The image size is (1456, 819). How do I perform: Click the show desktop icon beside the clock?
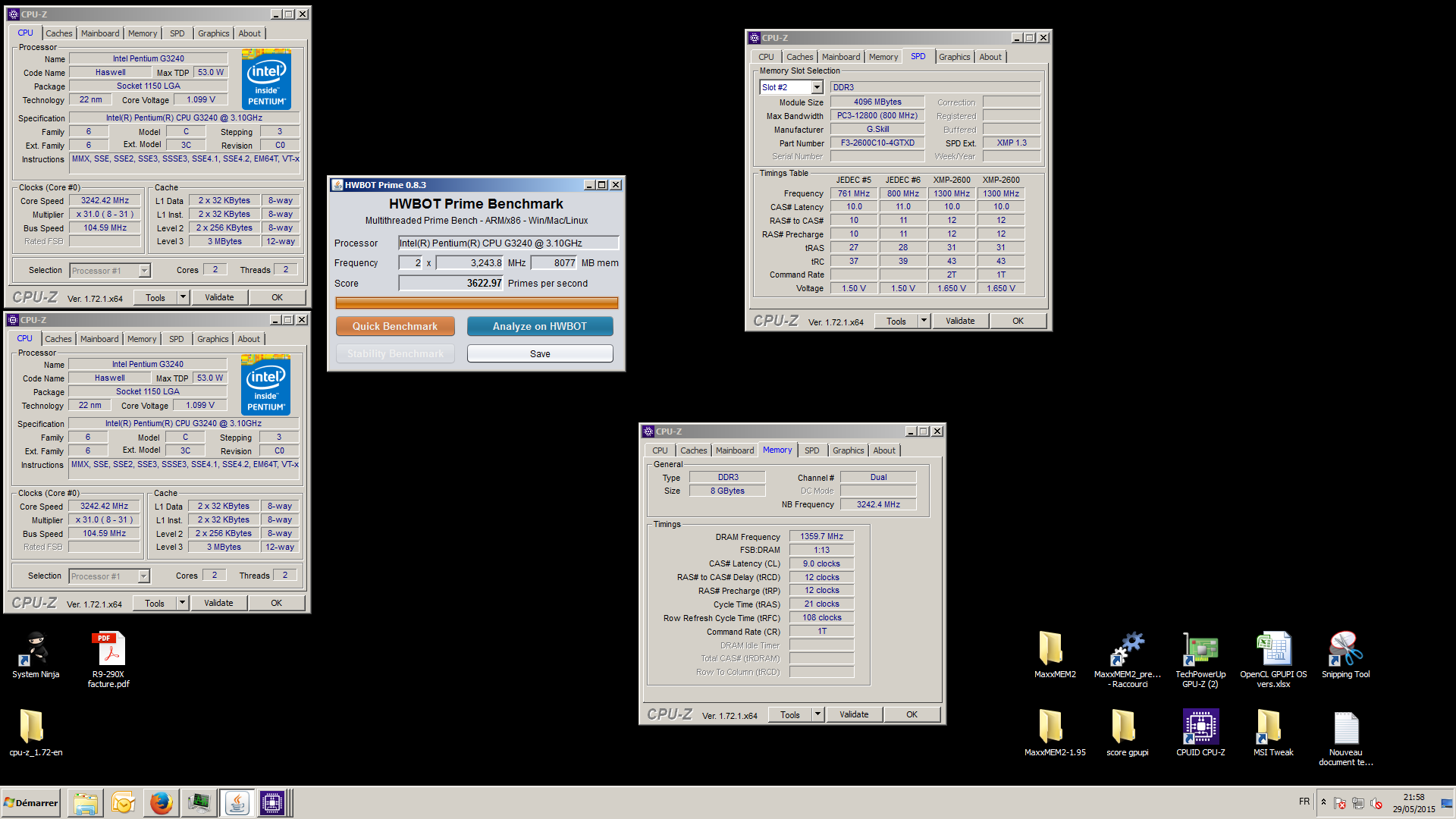click(x=1447, y=803)
